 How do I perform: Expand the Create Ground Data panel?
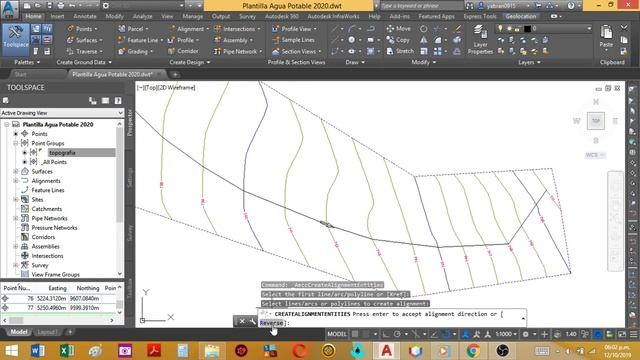click(x=84, y=62)
